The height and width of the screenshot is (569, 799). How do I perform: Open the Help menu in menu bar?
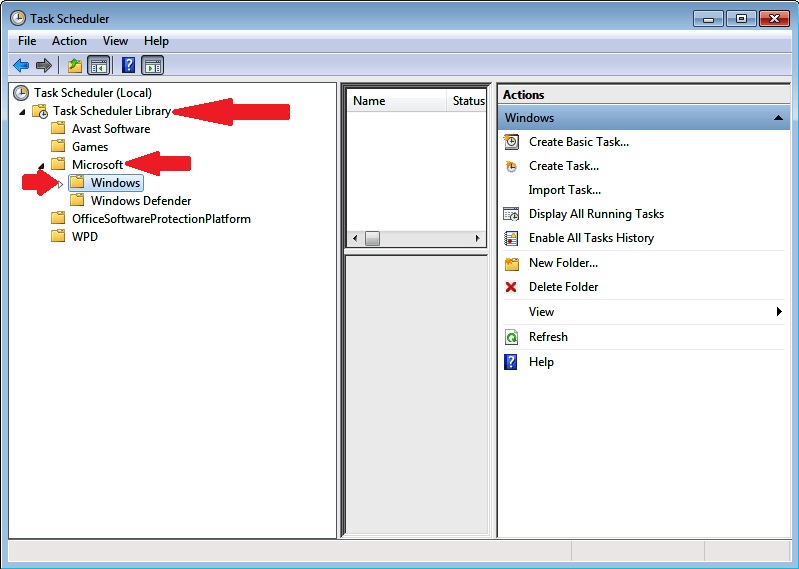(x=156, y=41)
